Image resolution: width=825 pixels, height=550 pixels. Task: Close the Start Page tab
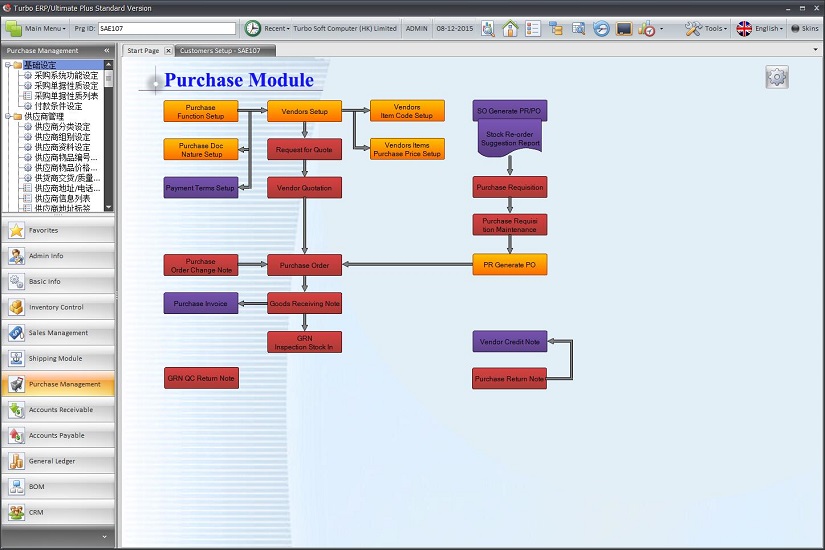(168, 51)
